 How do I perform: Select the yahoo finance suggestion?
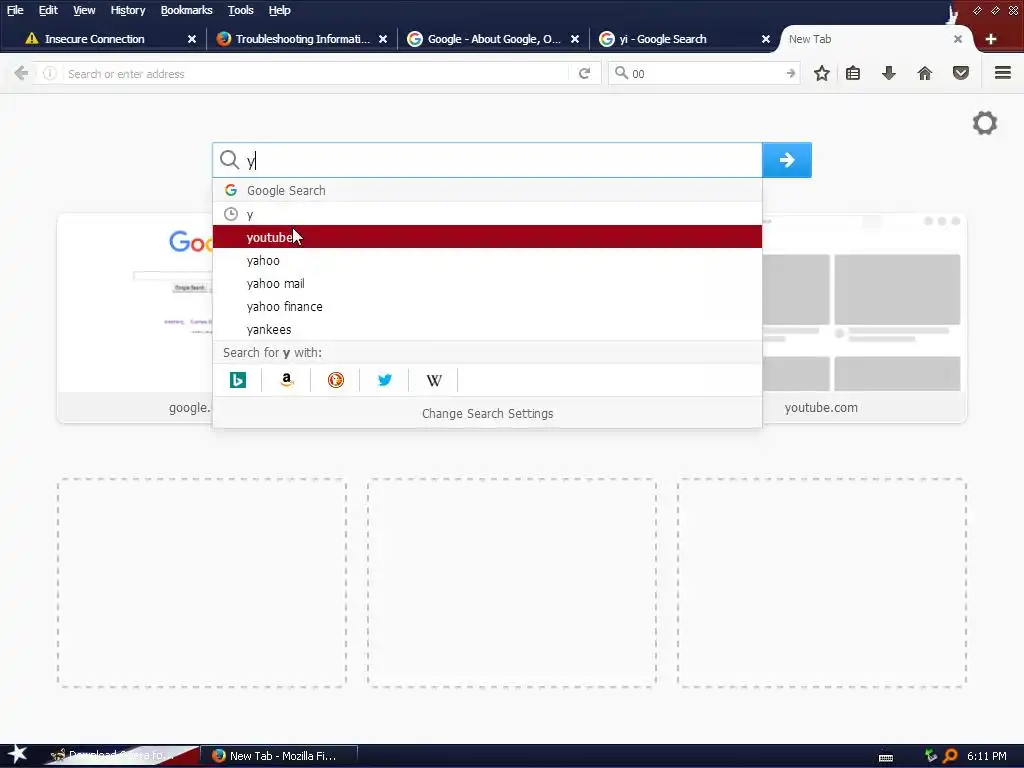[487, 306]
